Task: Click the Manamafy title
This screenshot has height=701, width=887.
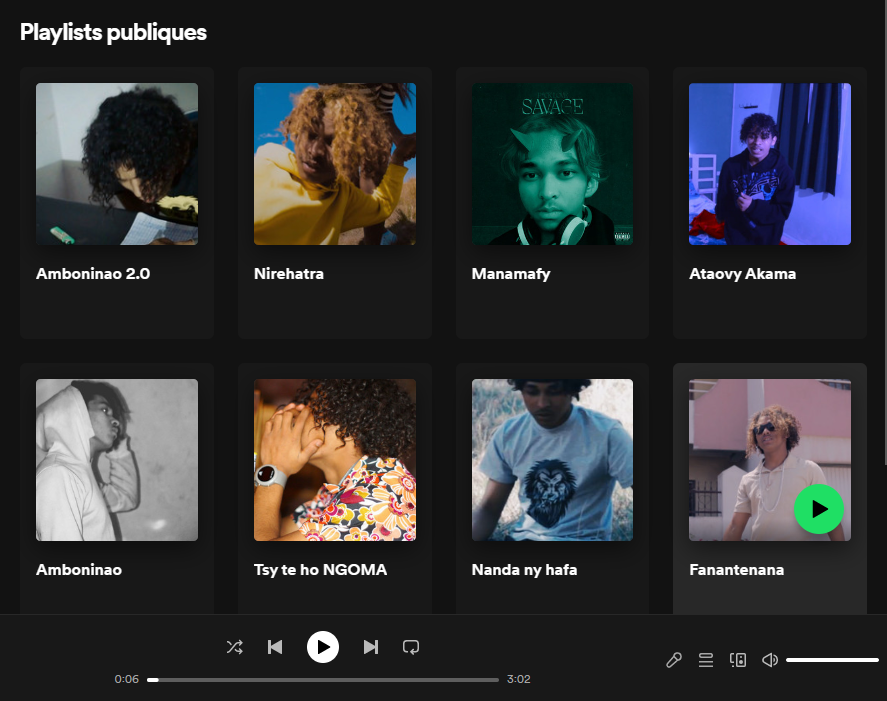Action: click(x=511, y=274)
